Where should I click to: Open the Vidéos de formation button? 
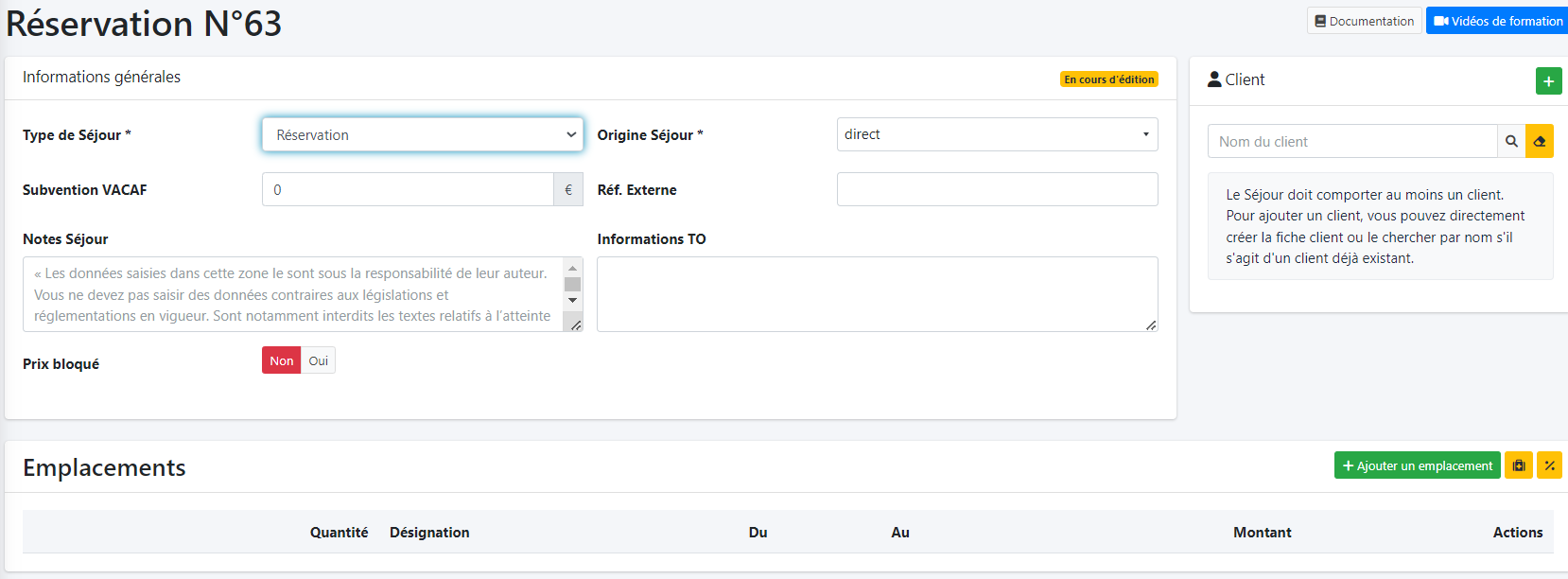point(1498,21)
